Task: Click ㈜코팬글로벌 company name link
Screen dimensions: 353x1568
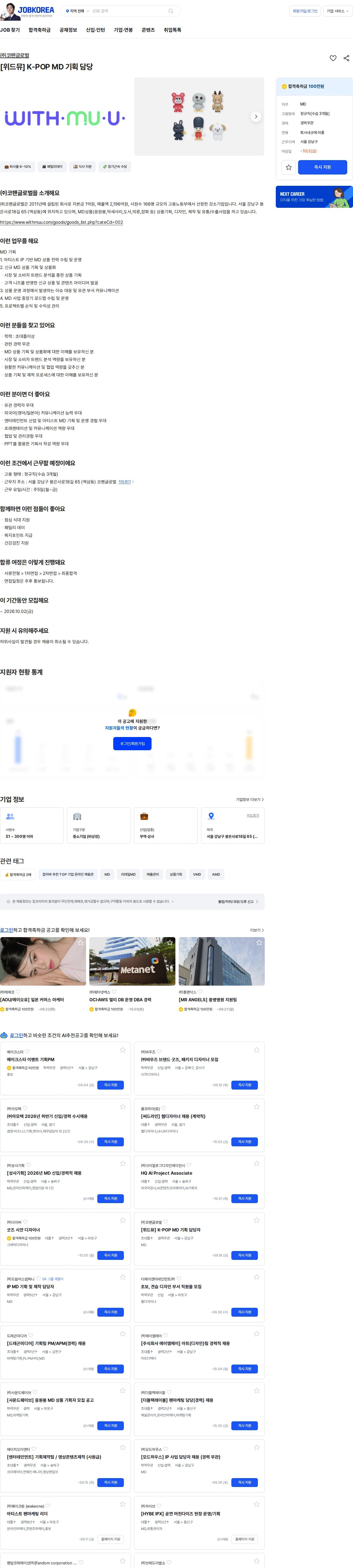Action: pos(15,55)
